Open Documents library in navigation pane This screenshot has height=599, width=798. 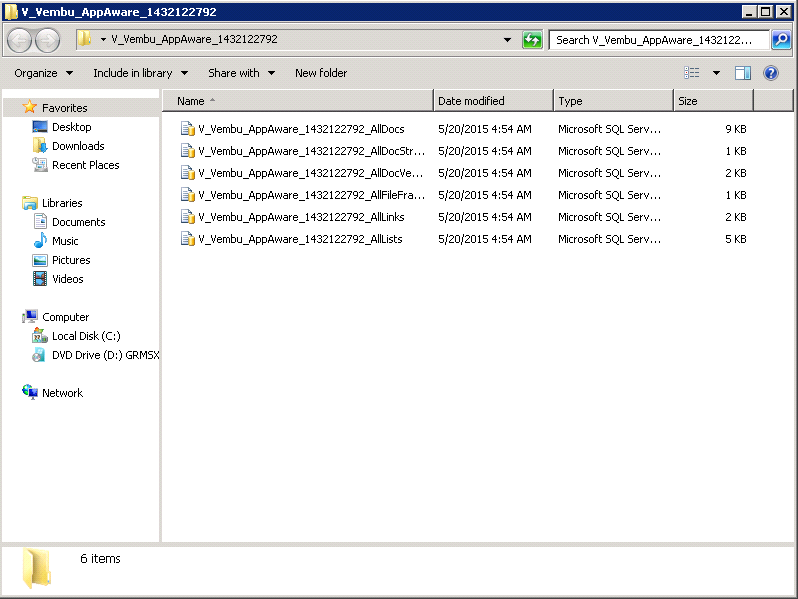(78, 222)
